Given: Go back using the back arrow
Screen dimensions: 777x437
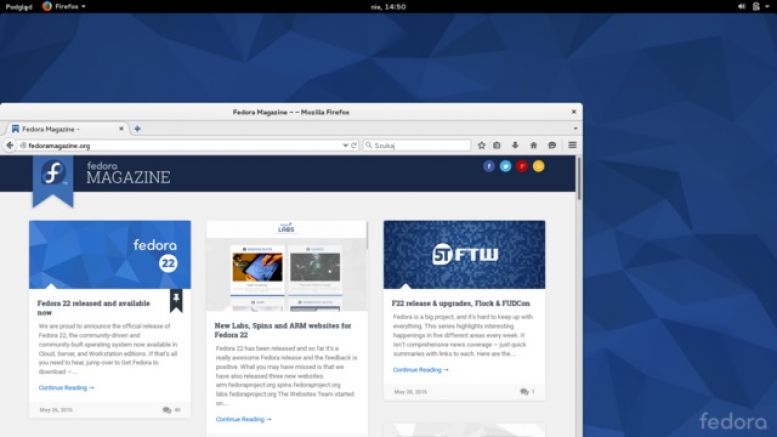Looking at the screenshot, I should pos(10,145).
